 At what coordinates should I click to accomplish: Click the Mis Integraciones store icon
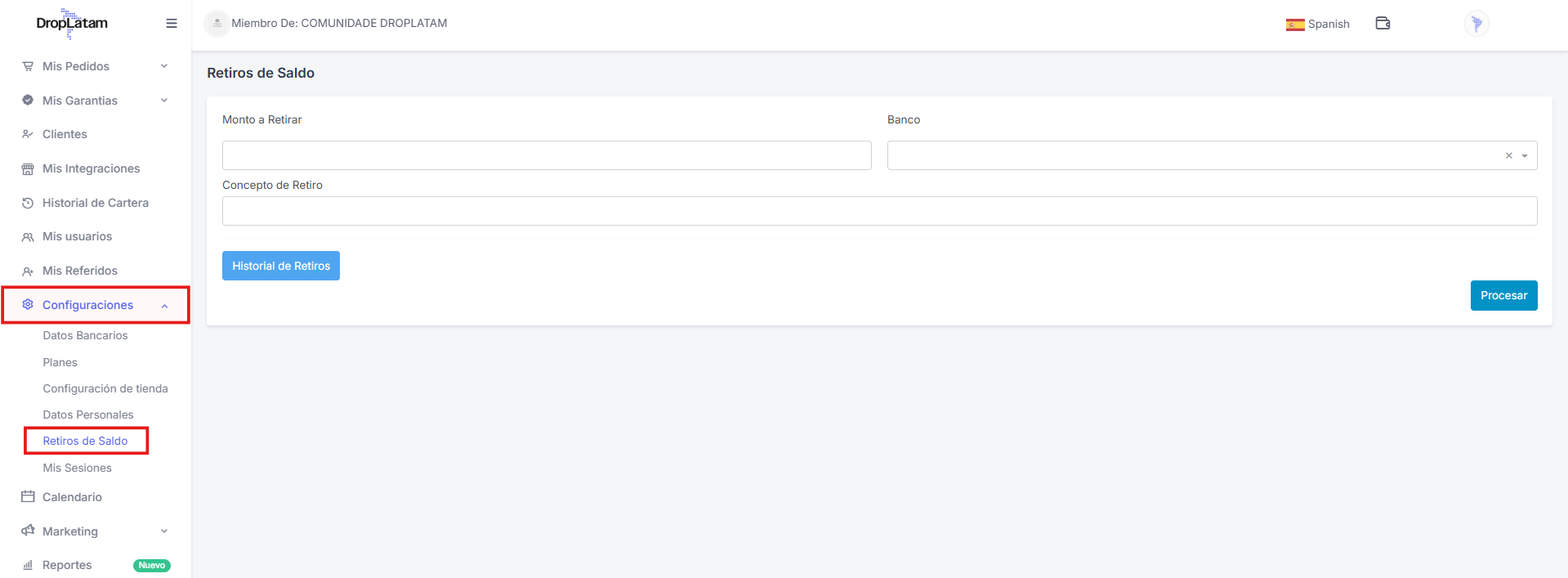[x=28, y=169]
